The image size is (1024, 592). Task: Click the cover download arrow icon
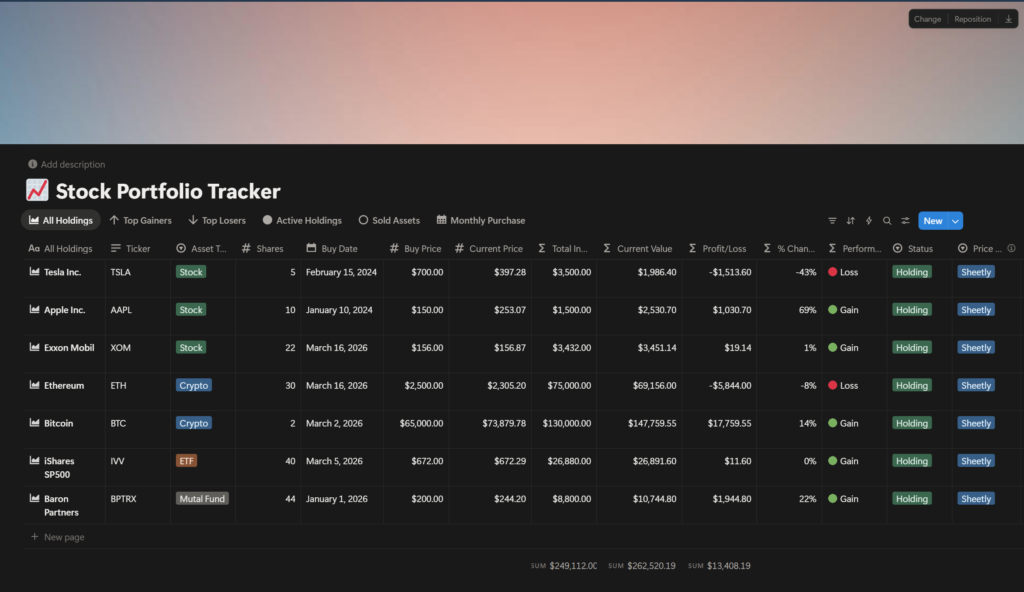point(1008,19)
